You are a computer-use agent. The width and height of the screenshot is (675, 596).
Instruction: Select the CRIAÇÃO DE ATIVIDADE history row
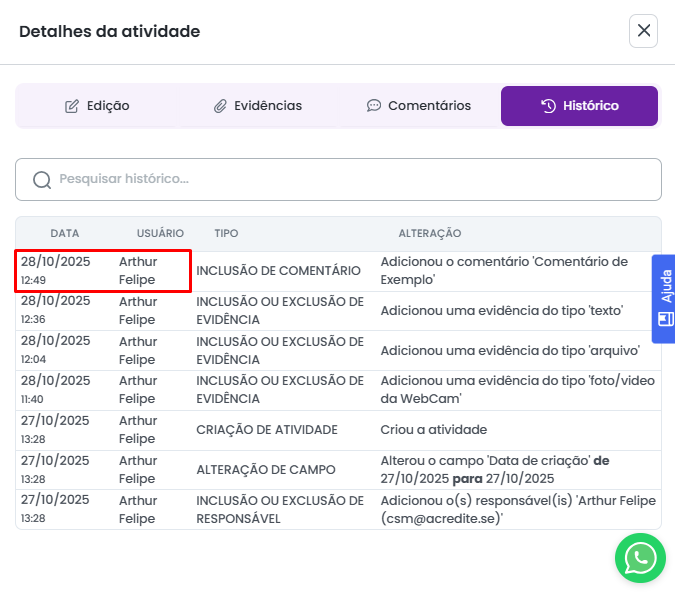click(x=266, y=430)
